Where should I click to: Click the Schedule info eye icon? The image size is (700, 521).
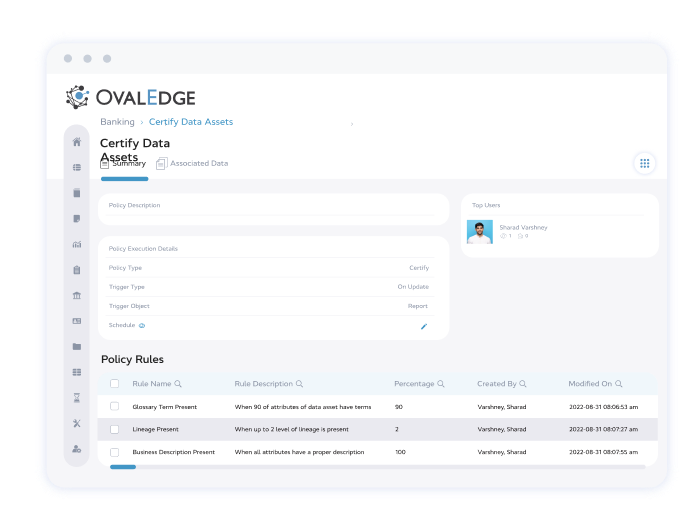click(x=142, y=325)
